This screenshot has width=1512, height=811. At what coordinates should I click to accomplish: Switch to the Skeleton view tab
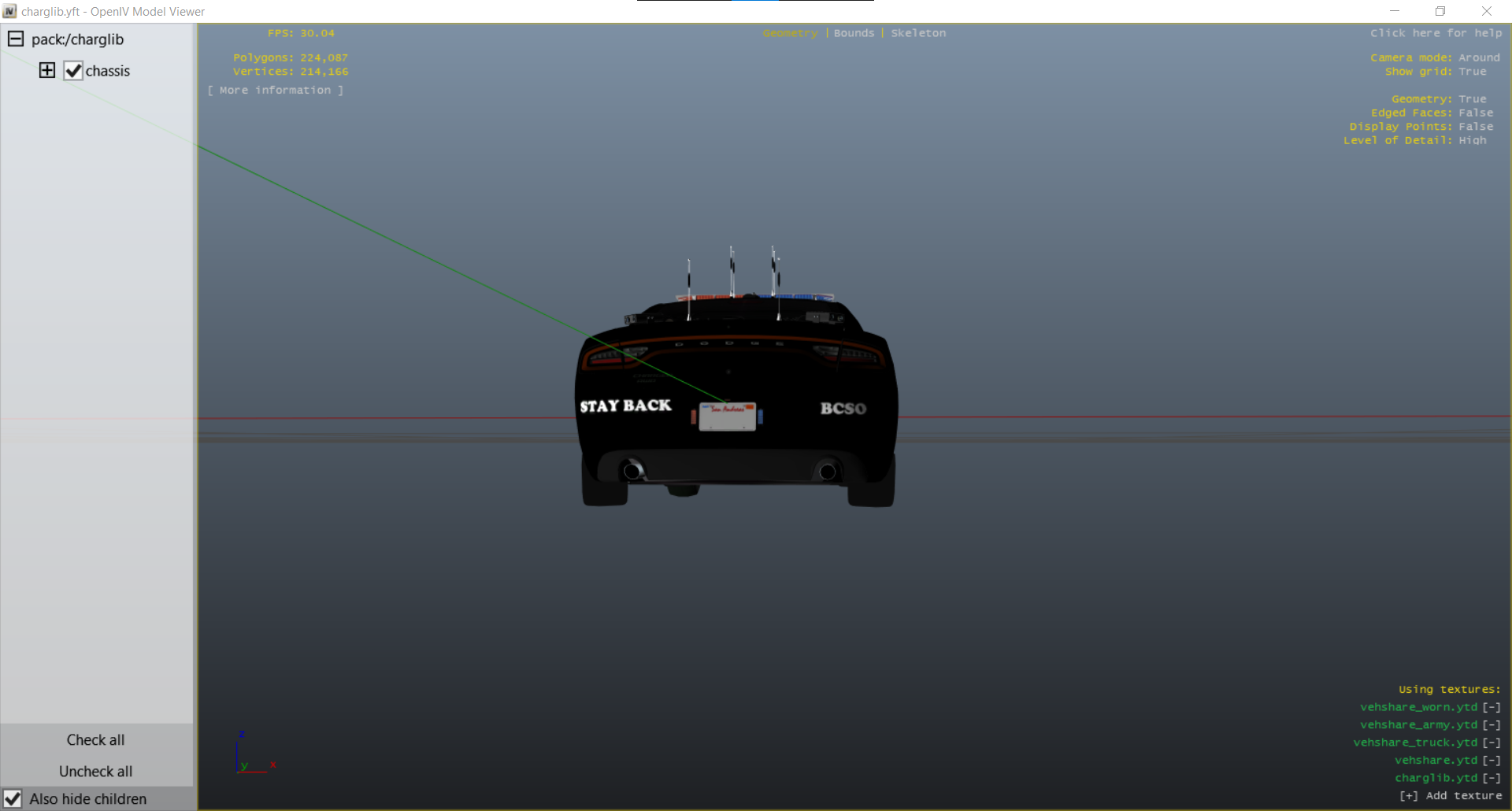point(918,33)
